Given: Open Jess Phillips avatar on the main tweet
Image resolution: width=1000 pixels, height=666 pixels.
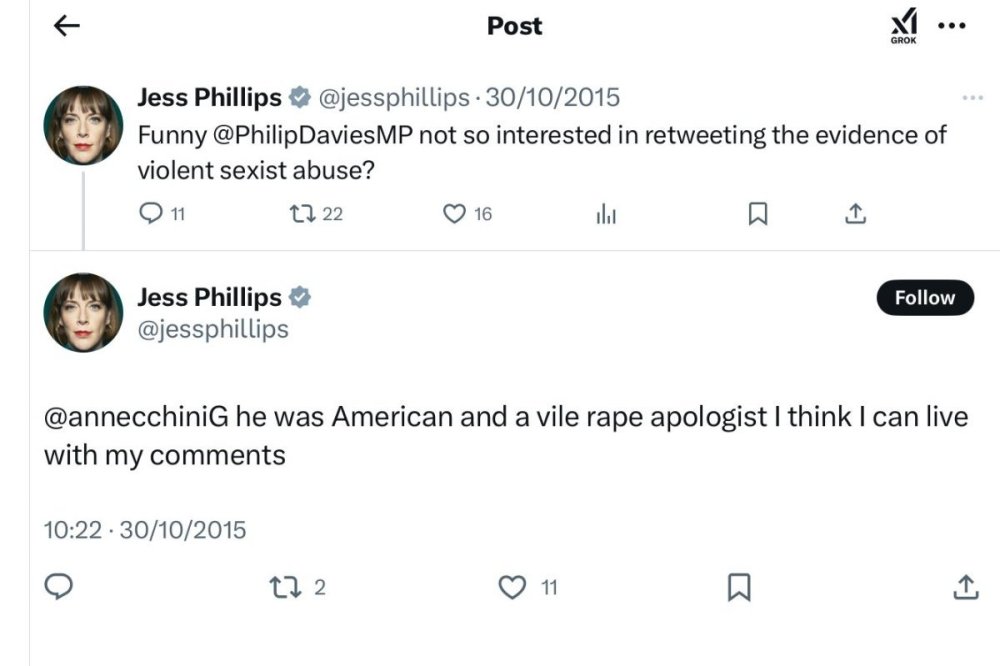Looking at the screenshot, I should coord(83,313).
